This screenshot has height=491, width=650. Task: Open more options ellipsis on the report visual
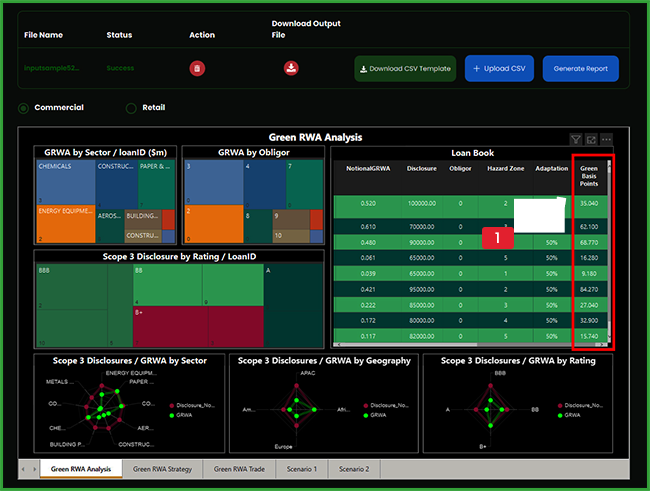point(606,139)
